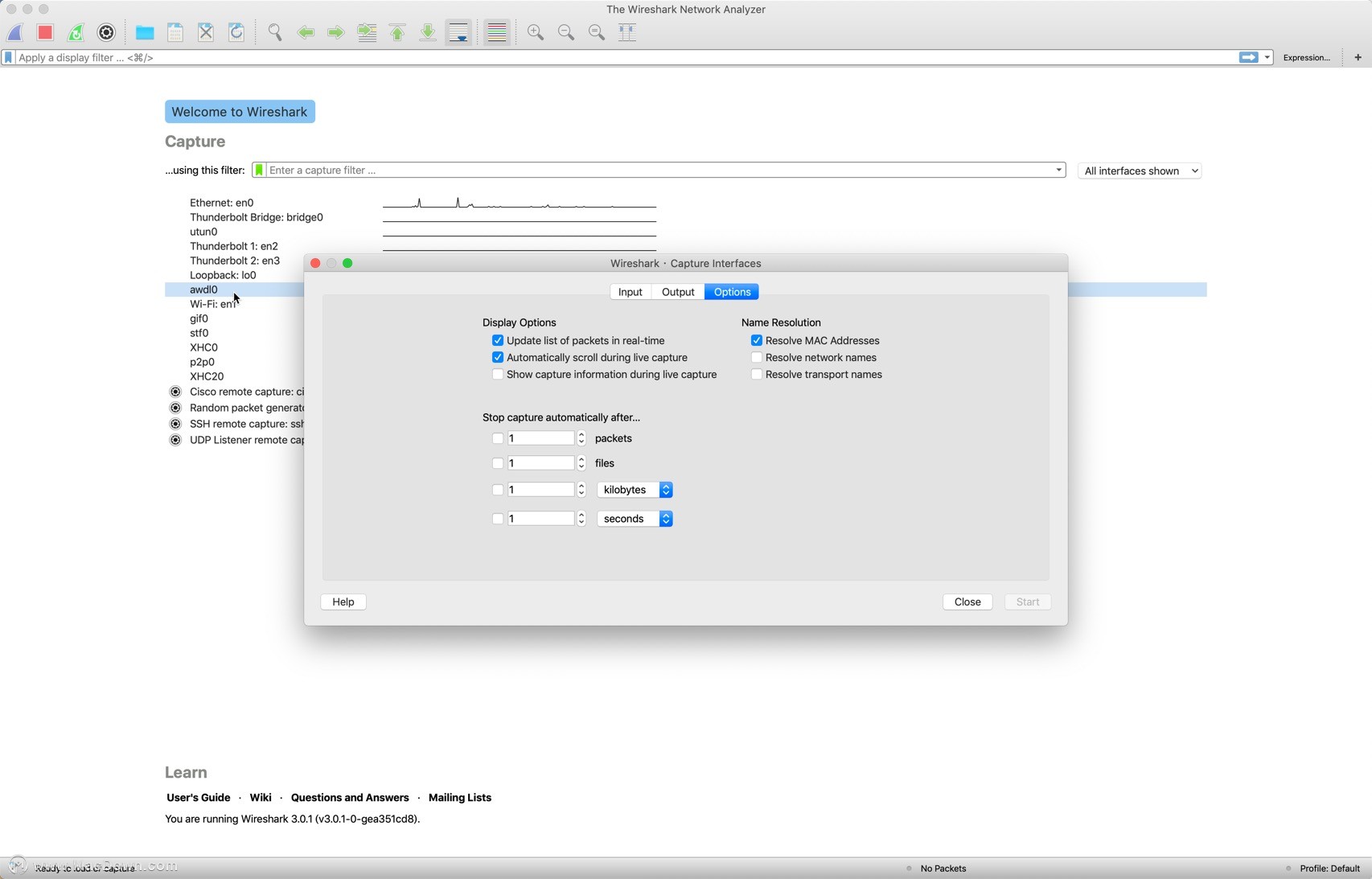The height and width of the screenshot is (879, 1372).
Task: Uncheck Automatically scroll during live capture
Action: pyautogui.click(x=498, y=358)
